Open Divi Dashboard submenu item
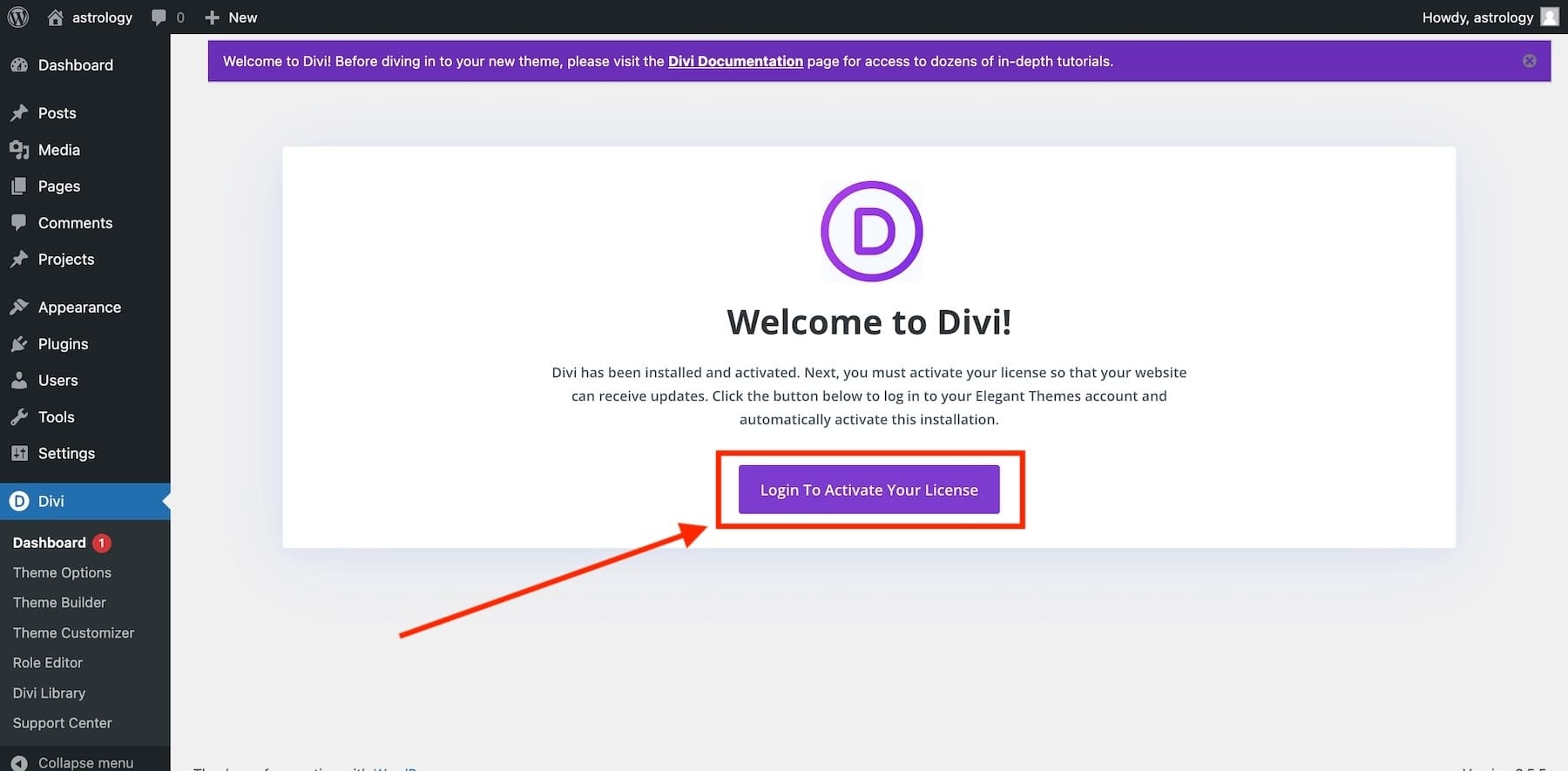Viewport: 1568px width, 771px height. pyautogui.click(x=50, y=543)
